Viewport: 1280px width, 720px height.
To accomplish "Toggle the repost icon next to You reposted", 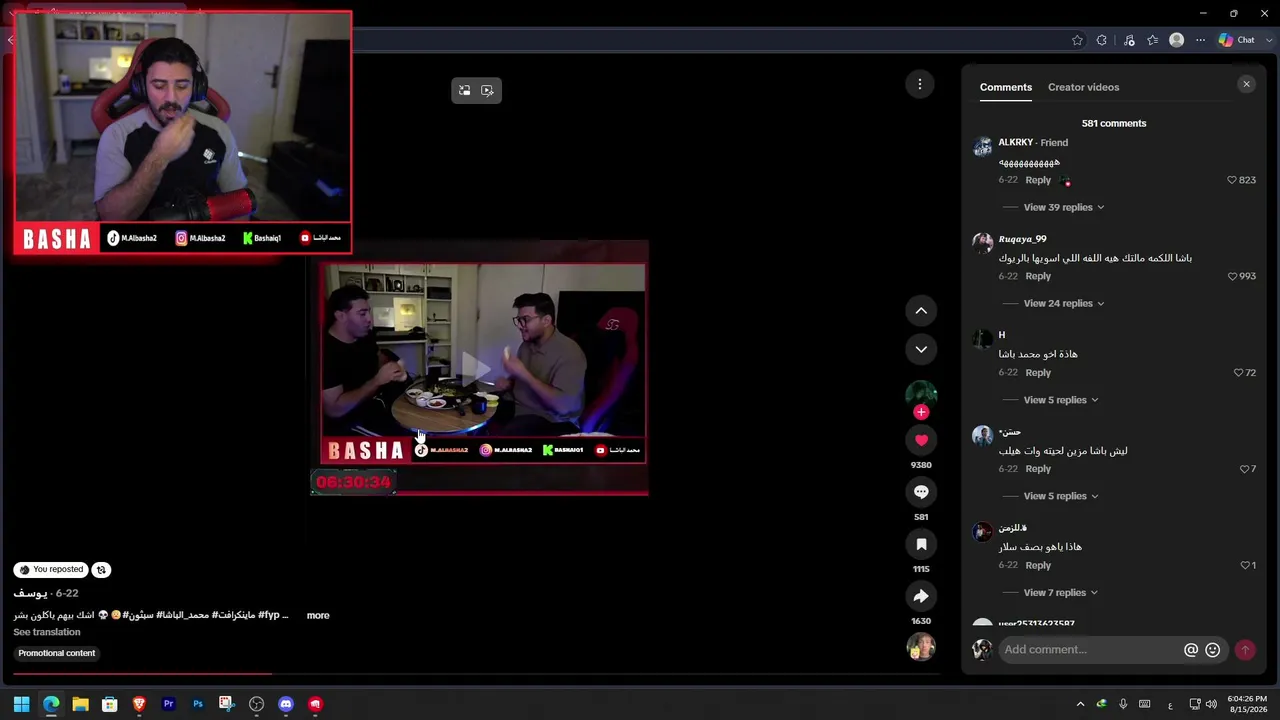I will pos(101,570).
